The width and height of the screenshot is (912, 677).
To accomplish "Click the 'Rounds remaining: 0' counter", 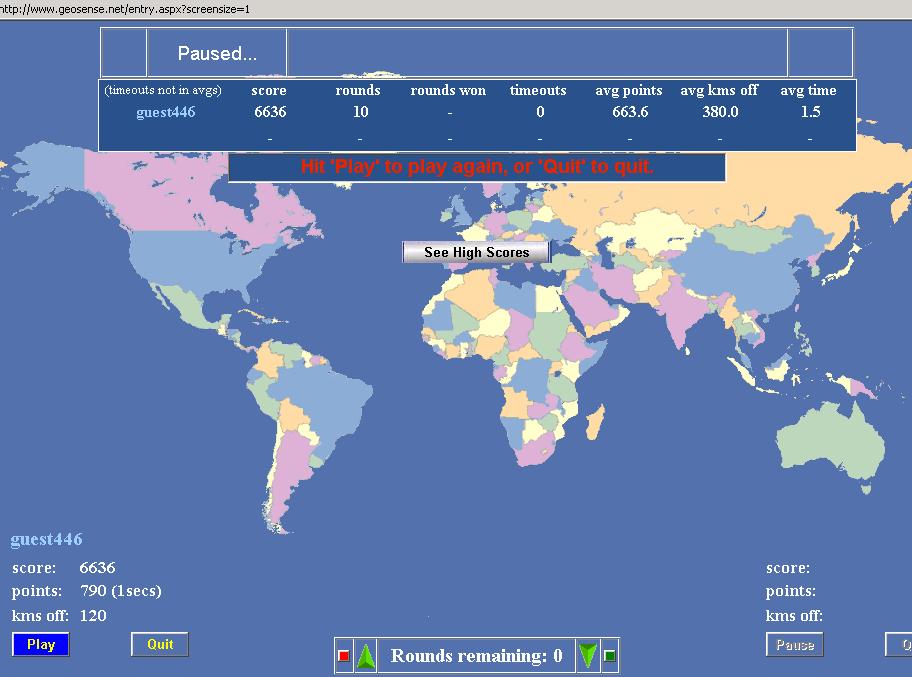I will pos(476,656).
